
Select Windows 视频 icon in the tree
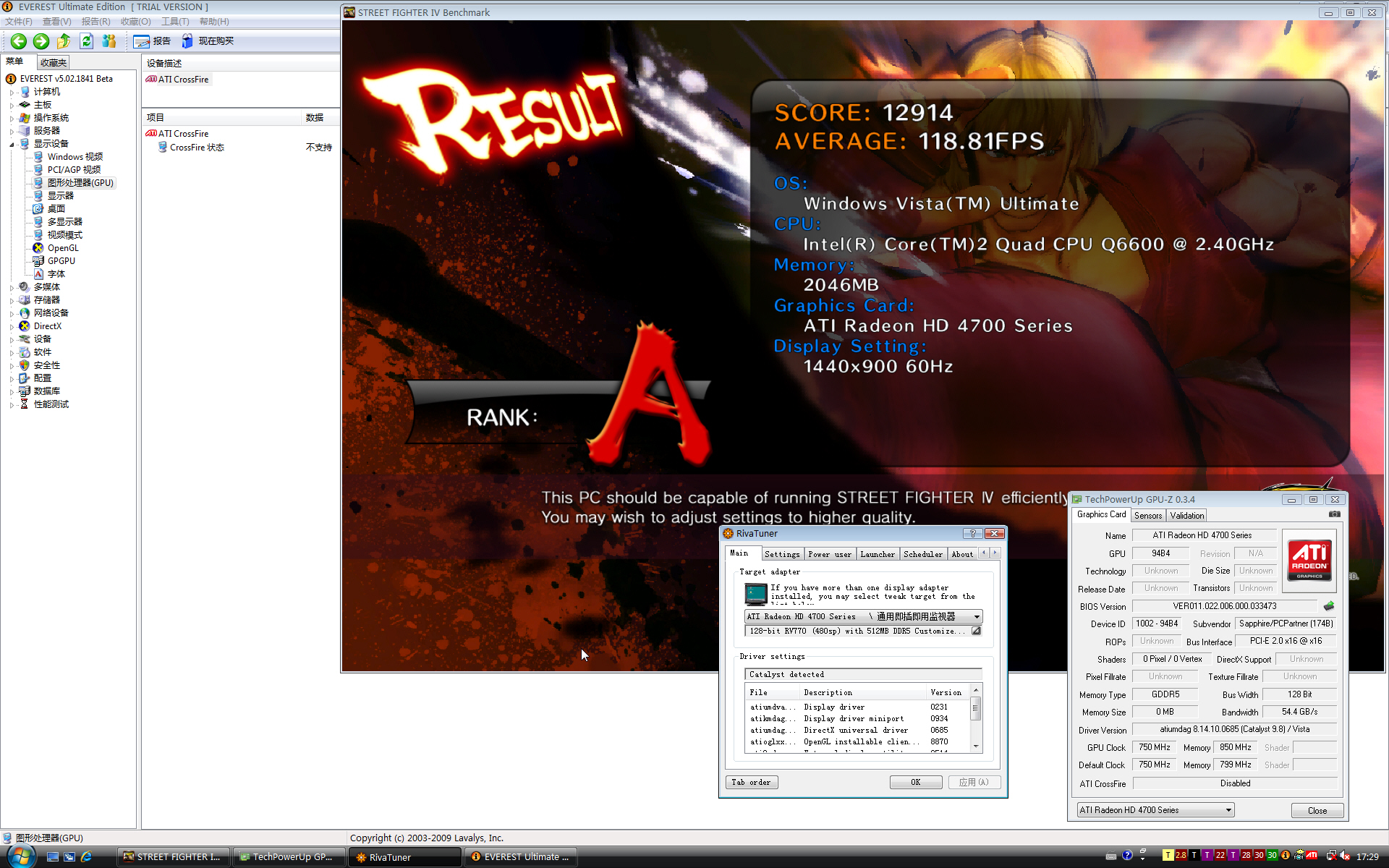38,157
